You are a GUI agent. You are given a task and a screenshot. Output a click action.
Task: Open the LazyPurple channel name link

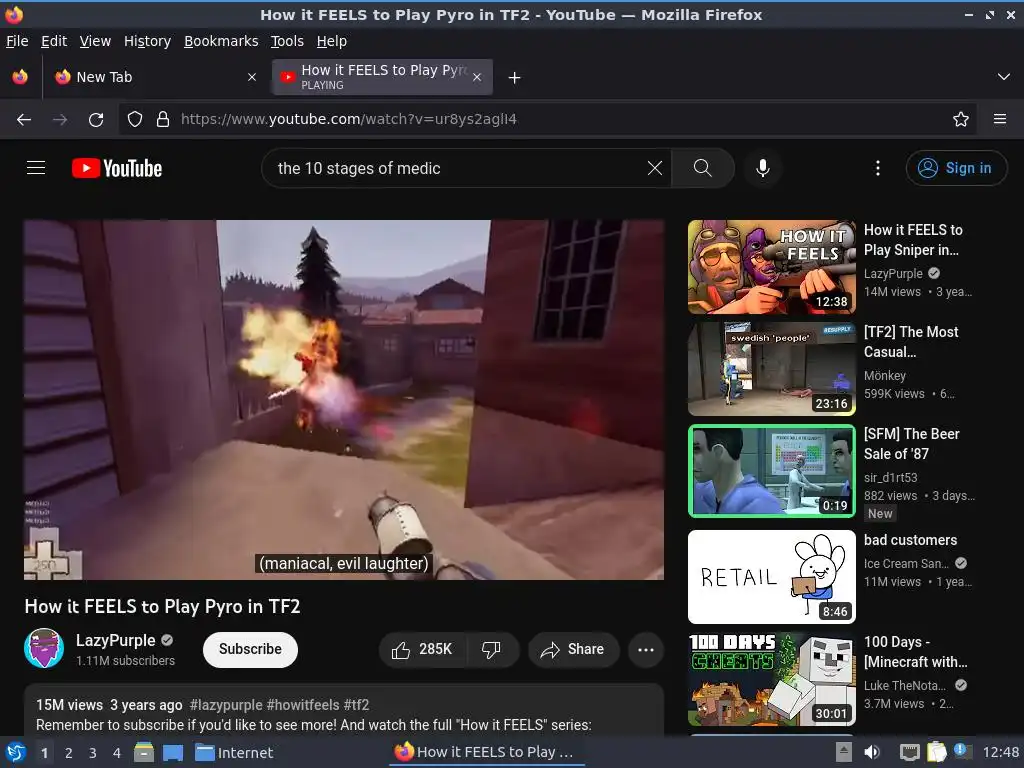tap(116, 640)
